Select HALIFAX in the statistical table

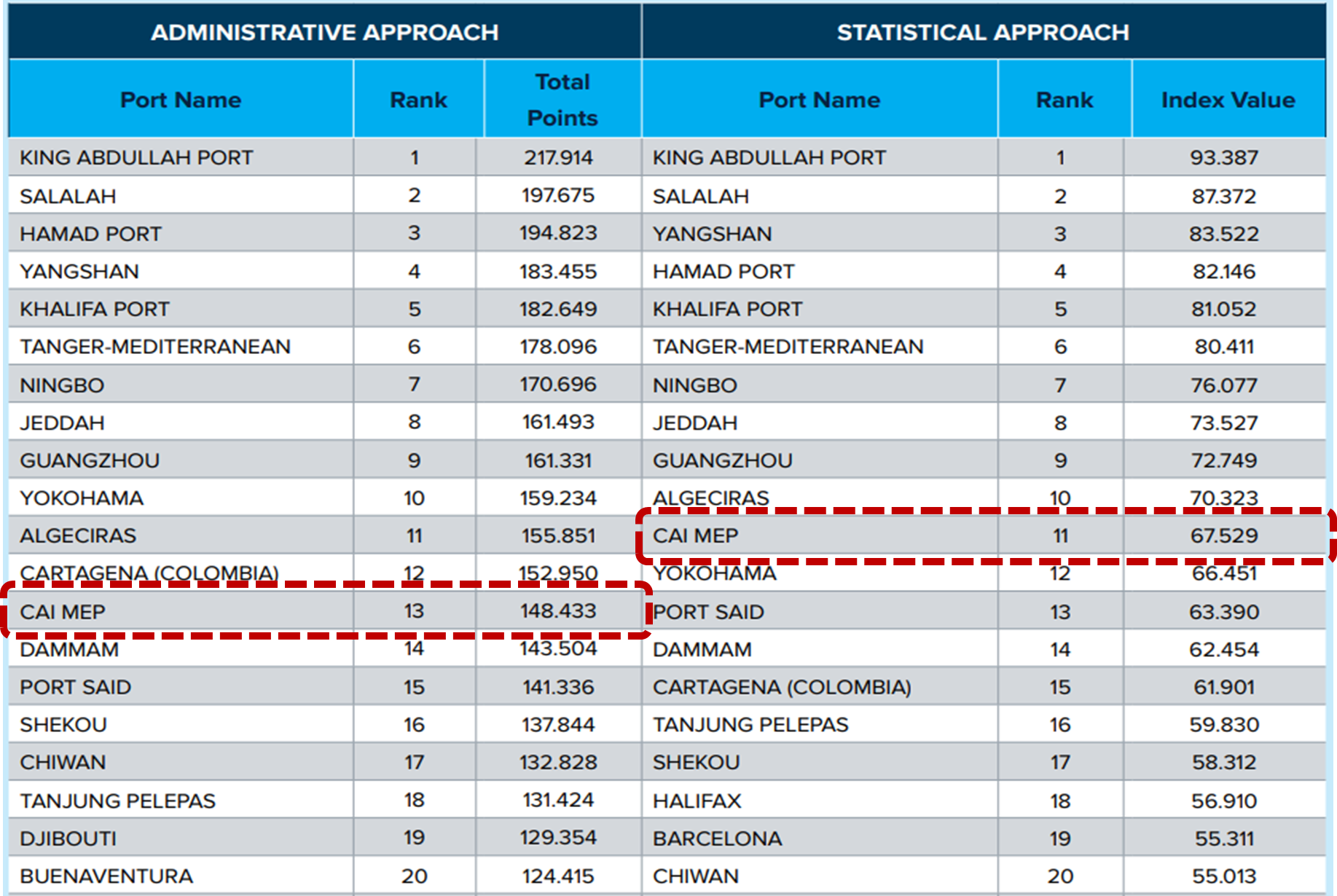[x=697, y=801]
